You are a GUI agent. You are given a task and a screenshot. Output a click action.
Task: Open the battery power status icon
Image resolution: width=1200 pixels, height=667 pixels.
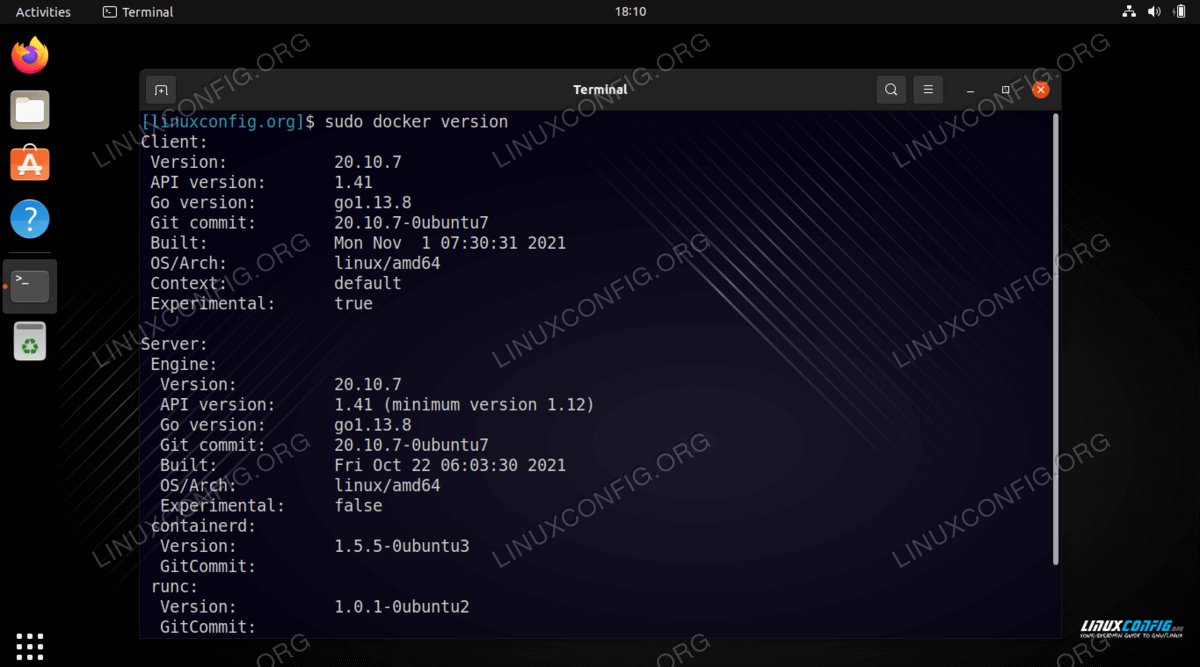pyautogui.click(x=1179, y=12)
